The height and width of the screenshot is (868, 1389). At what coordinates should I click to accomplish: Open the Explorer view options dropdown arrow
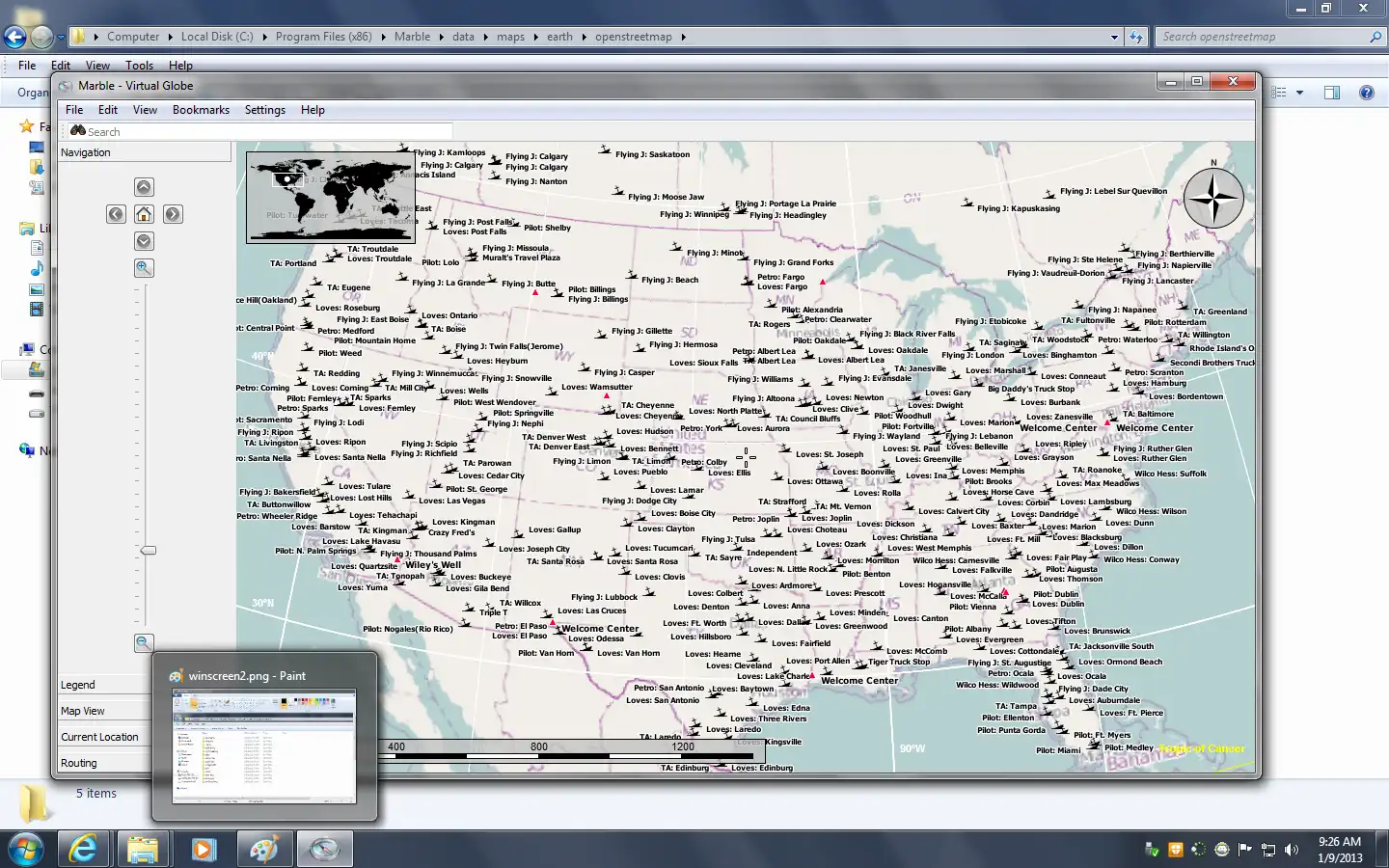click(1299, 93)
